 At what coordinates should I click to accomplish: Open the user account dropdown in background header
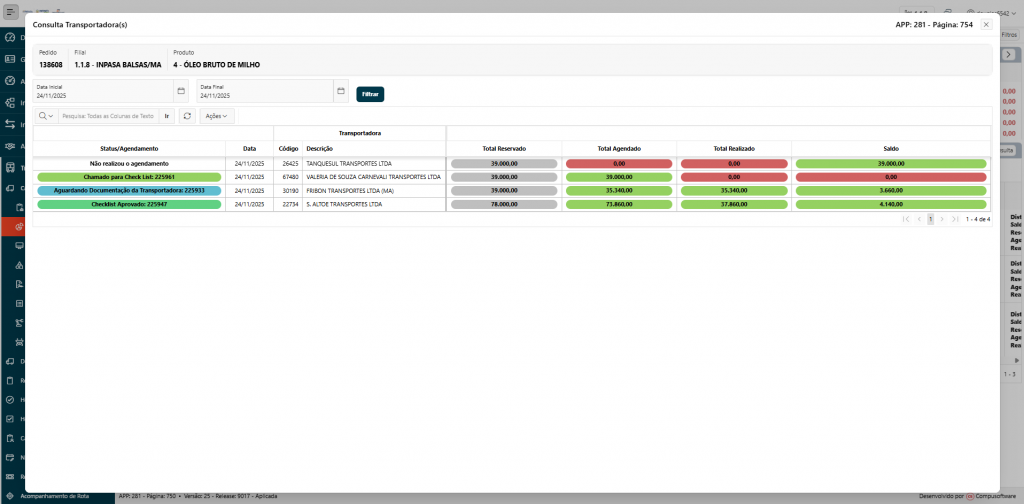(989, 12)
